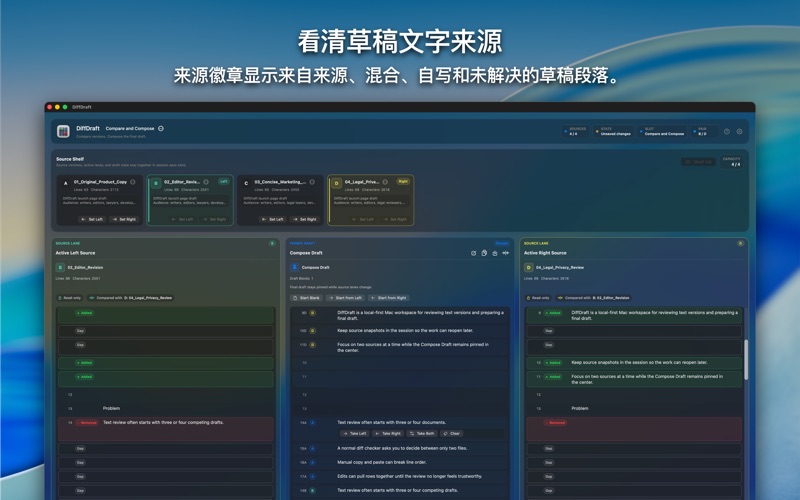Set Right on 01_Original_Product_Copy card
The image size is (800, 500).
coord(124,219)
